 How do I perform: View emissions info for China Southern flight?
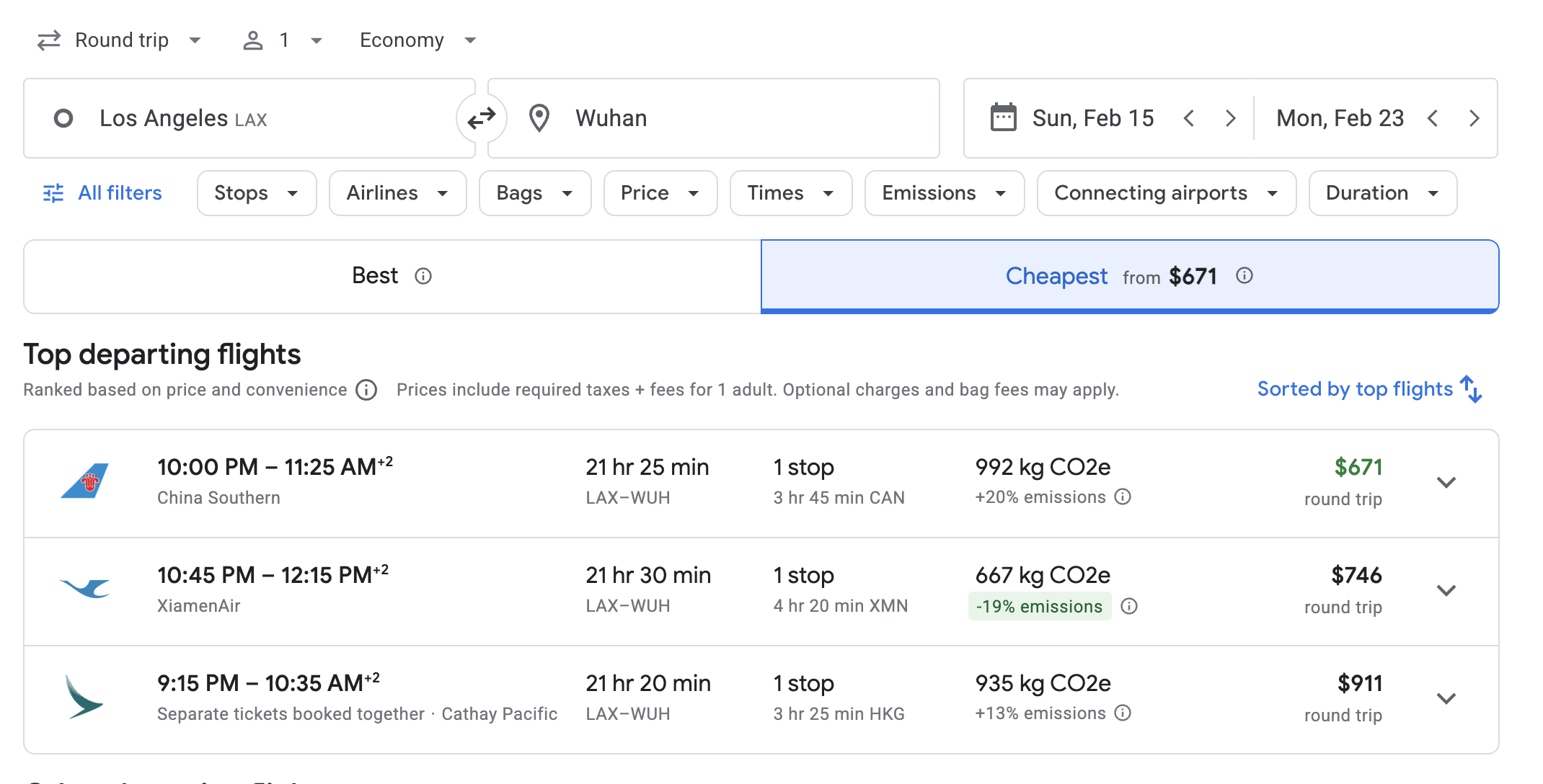[x=1123, y=497]
